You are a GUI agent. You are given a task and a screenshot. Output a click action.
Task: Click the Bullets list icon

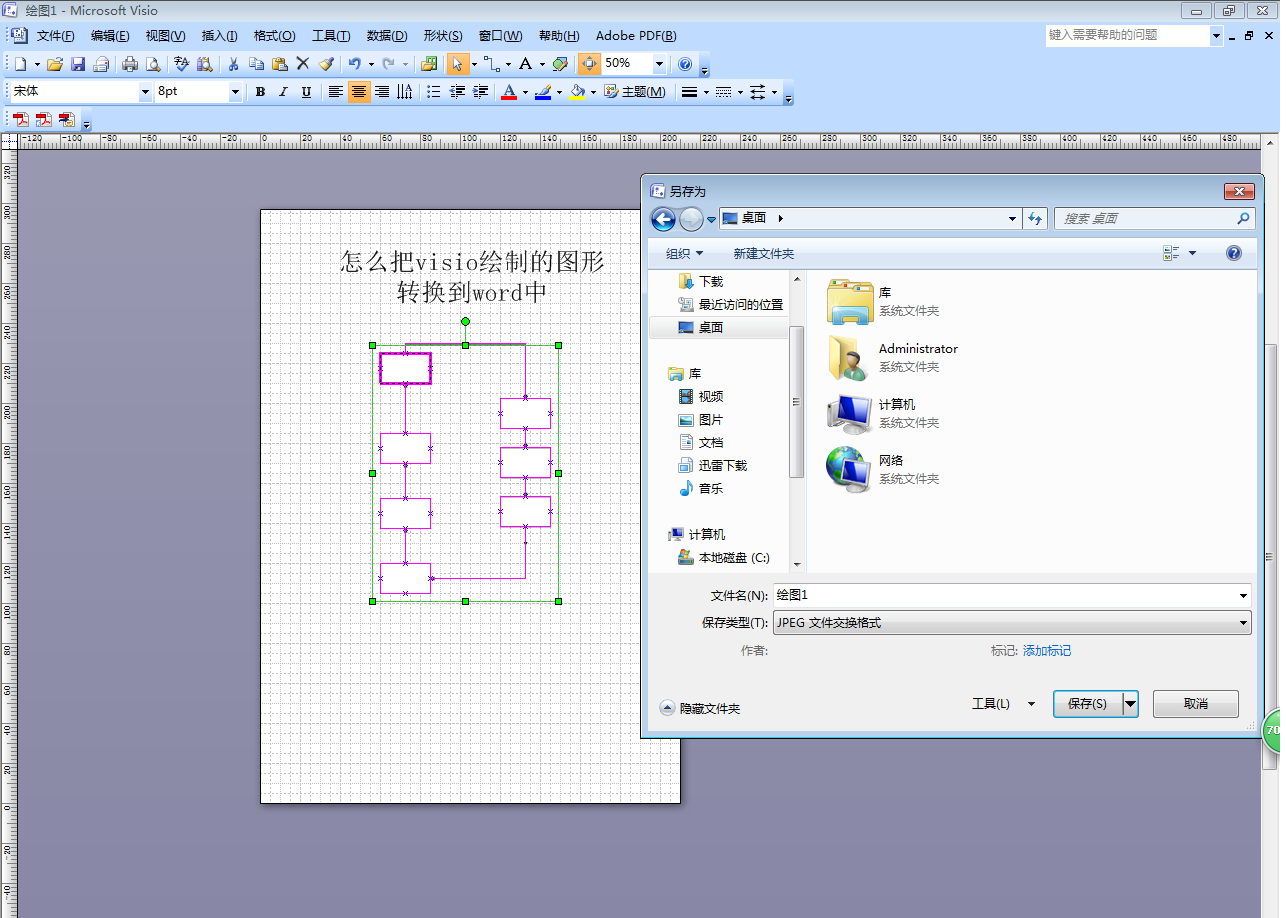coord(433,92)
